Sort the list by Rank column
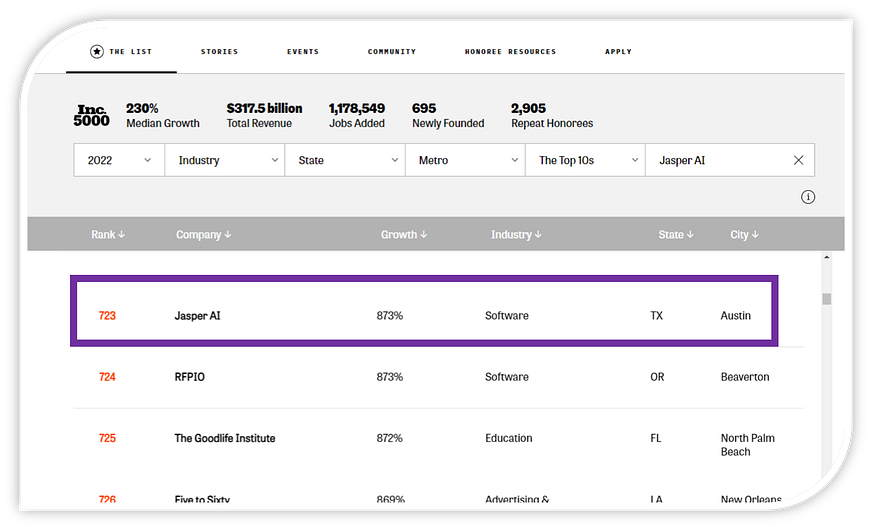Viewport: 872px width, 530px height. pos(108,235)
